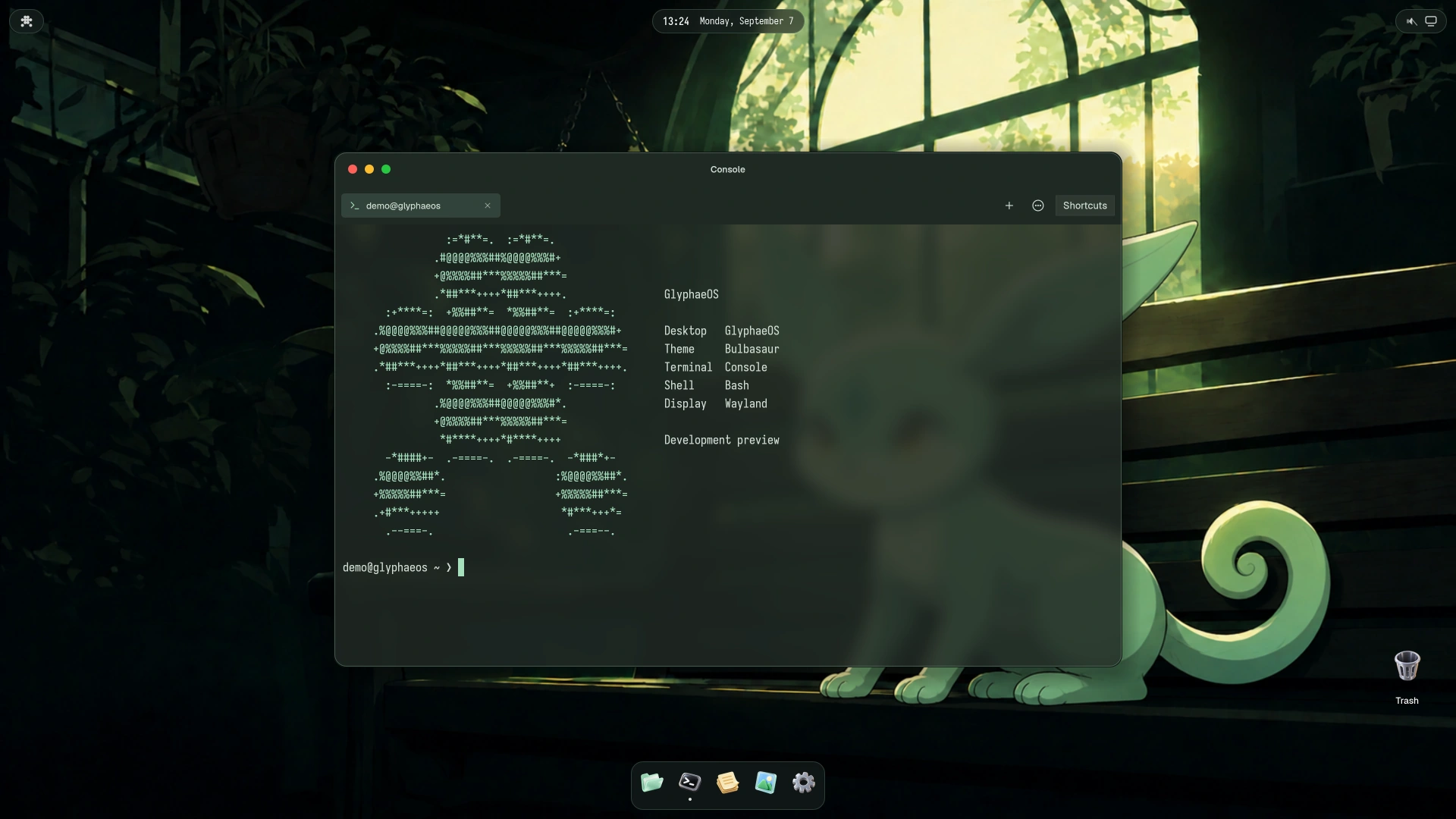
Task: Click the 'Display' label in terminal output
Action: [685, 403]
